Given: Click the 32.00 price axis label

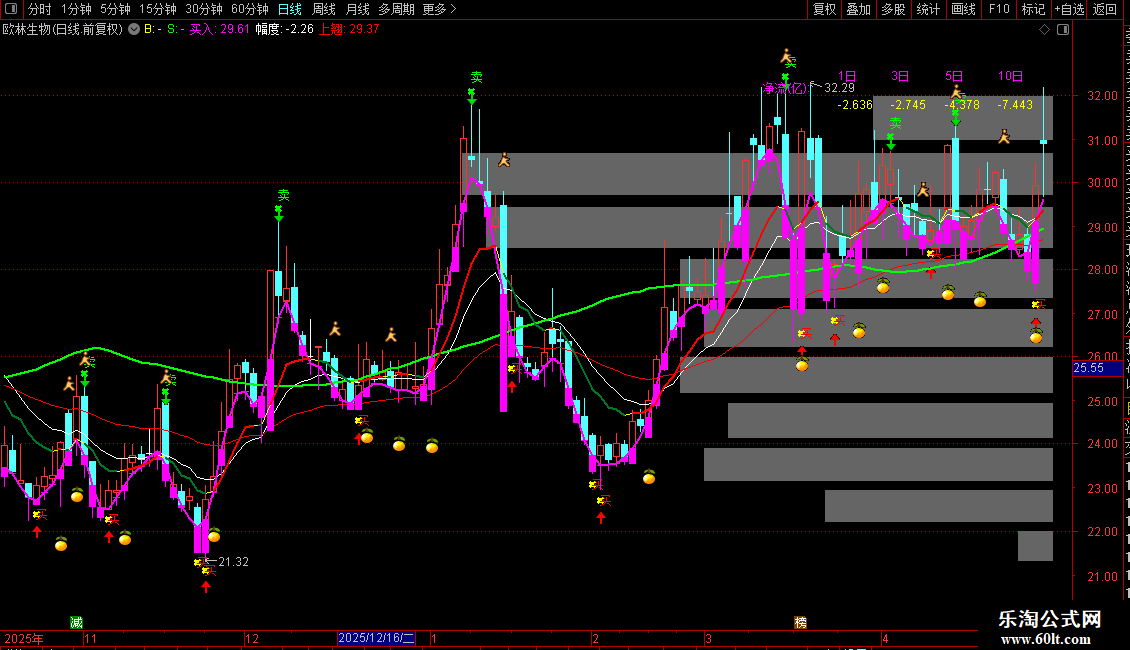Looking at the screenshot, I should [1103, 95].
